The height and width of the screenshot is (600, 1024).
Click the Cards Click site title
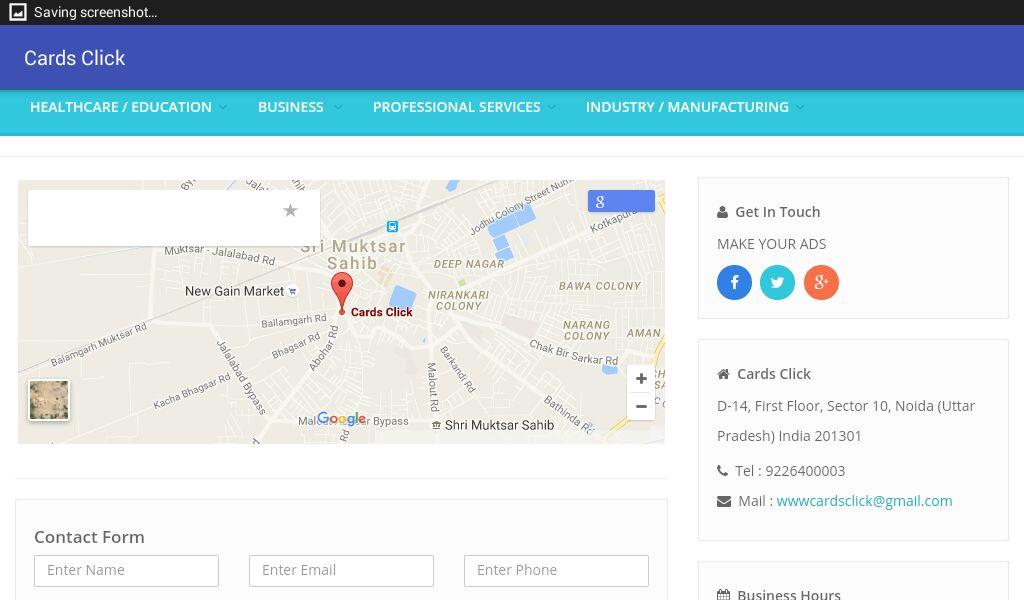[74, 58]
